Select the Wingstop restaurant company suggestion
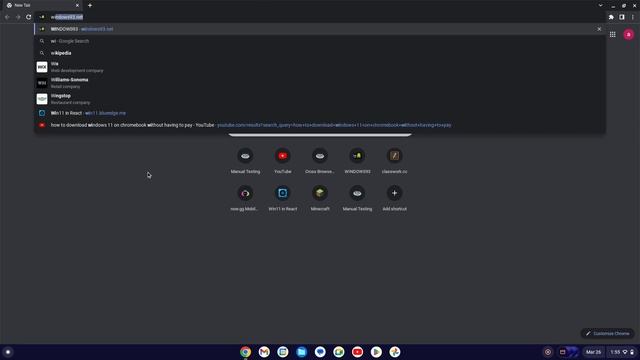 (x=320, y=99)
